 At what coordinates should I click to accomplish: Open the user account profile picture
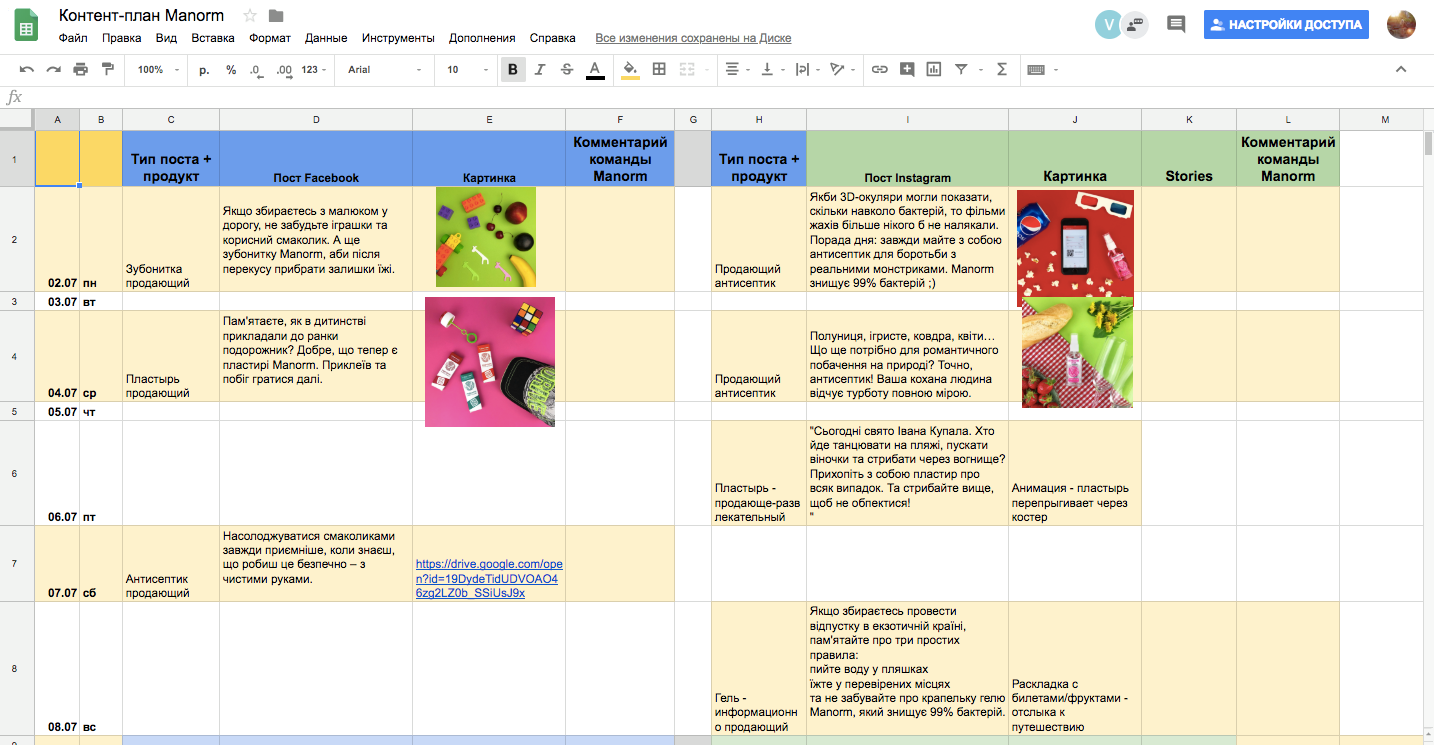[1401, 25]
